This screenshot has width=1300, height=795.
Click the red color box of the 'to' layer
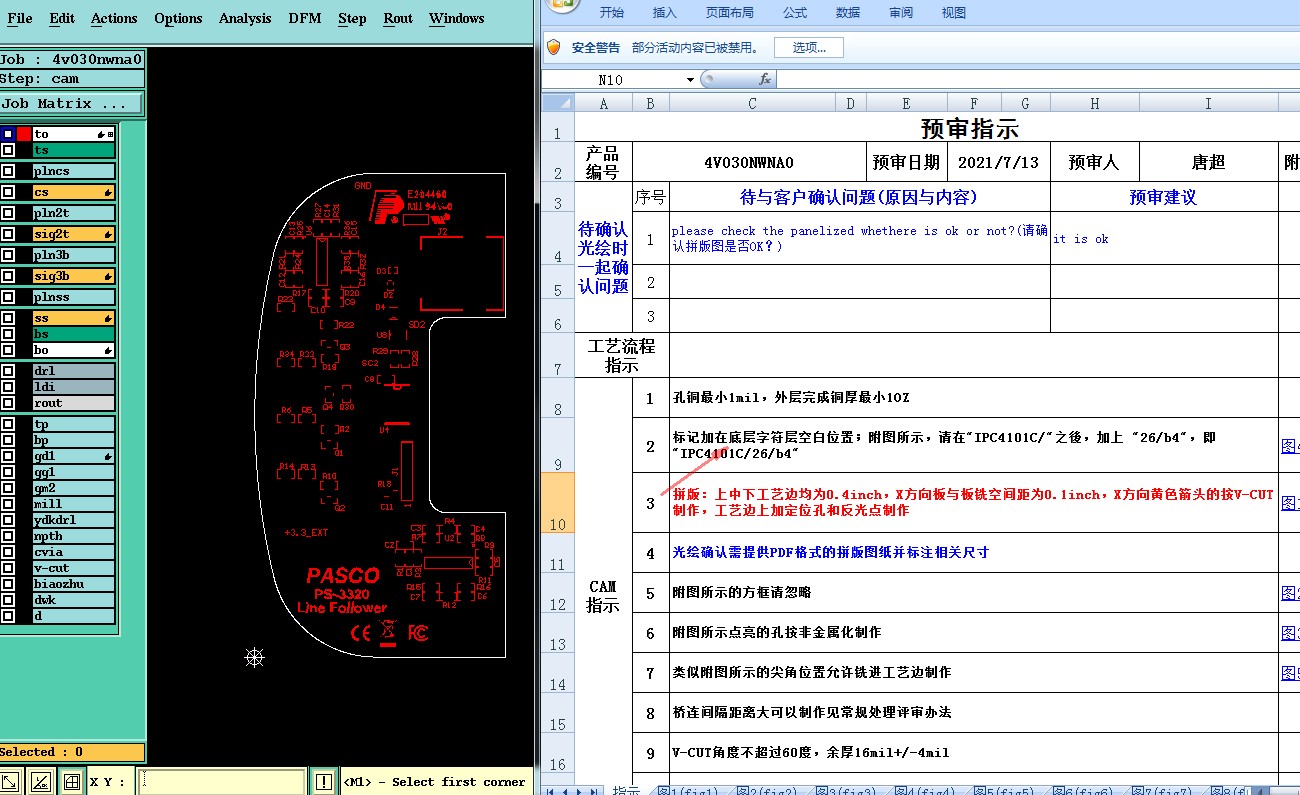tap(24, 134)
